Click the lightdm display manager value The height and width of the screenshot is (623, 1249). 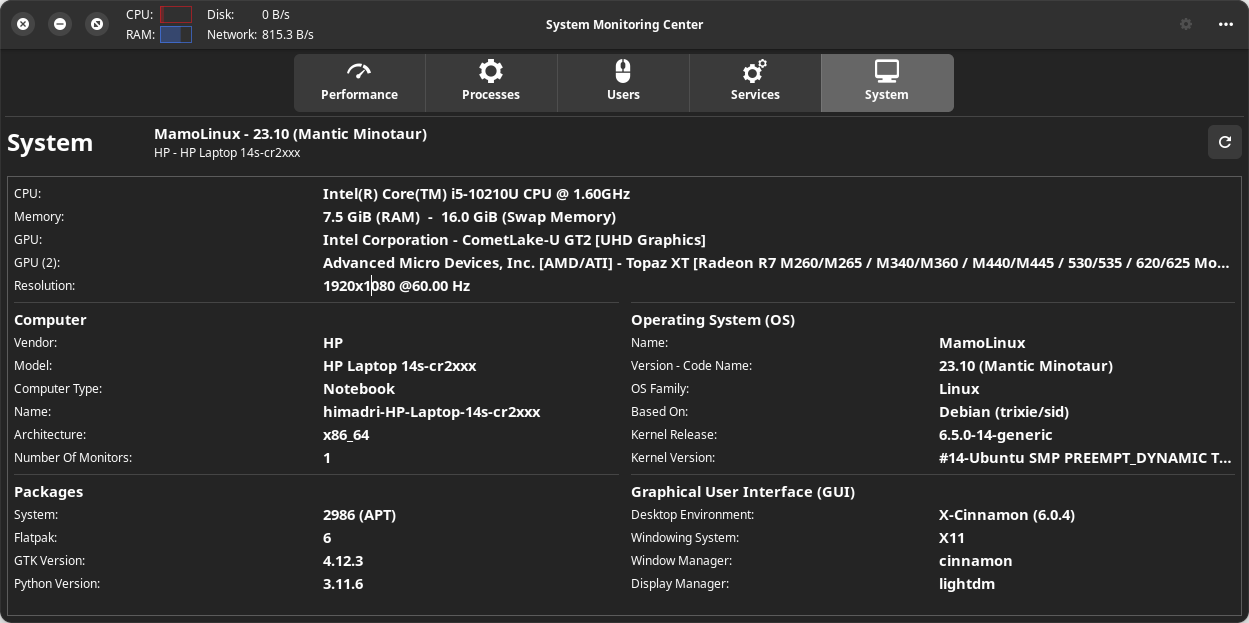tap(967, 584)
